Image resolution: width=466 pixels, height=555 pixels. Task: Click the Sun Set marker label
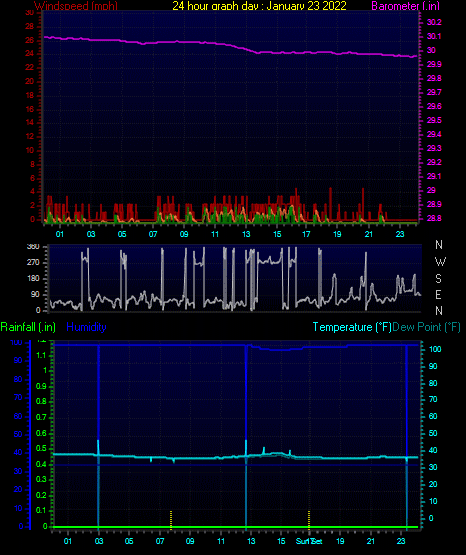[309, 541]
